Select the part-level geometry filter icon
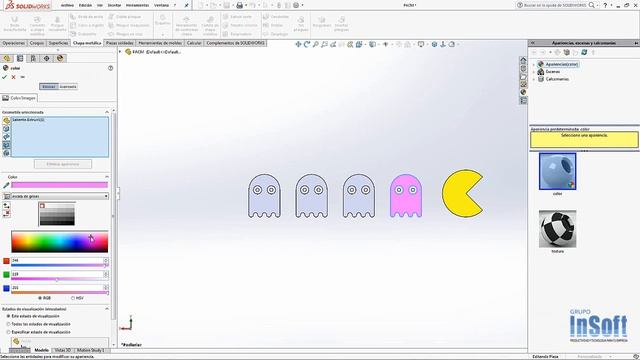 6,120
